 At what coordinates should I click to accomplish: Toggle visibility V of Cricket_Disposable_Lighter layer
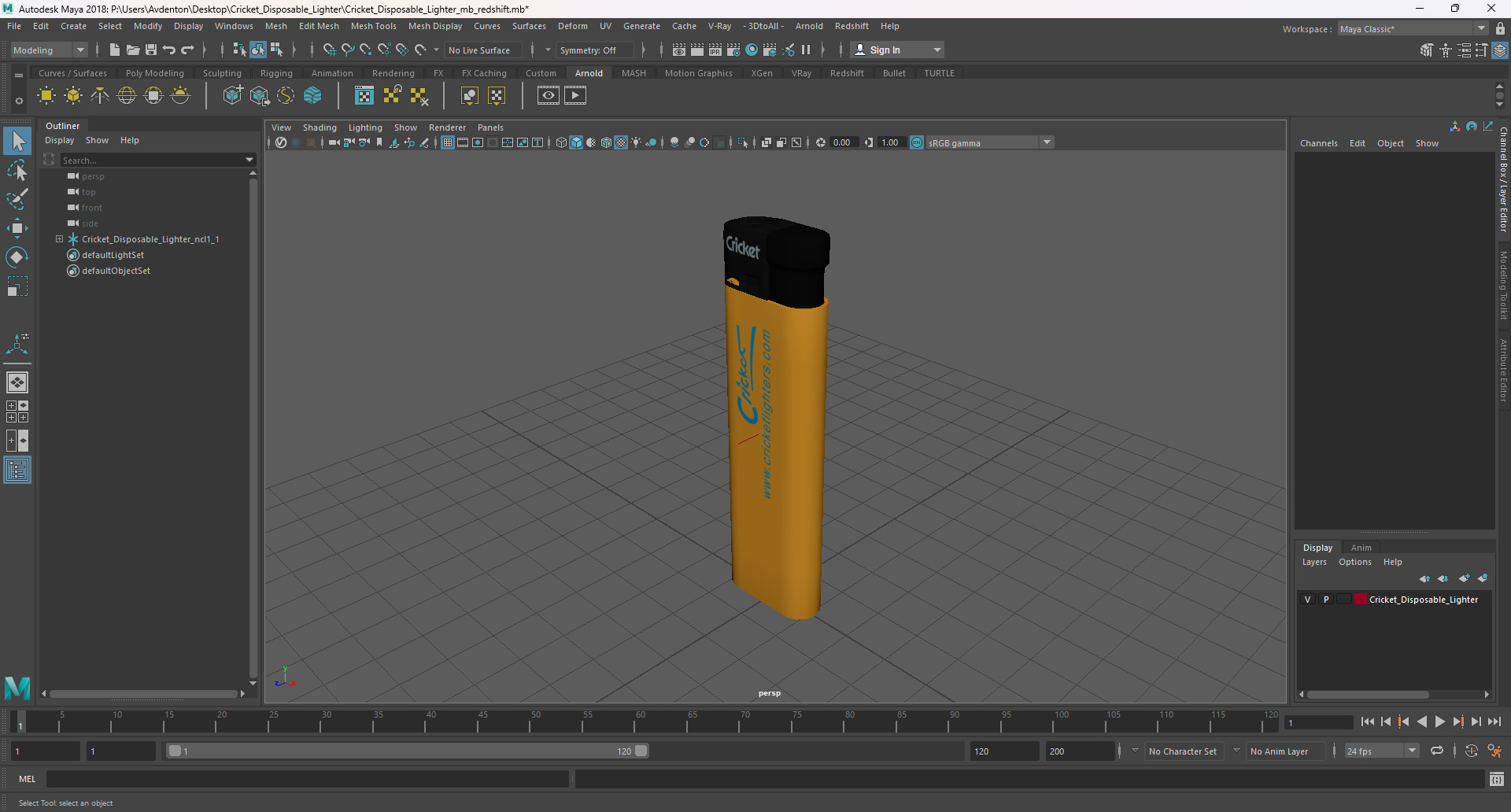coord(1308,600)
